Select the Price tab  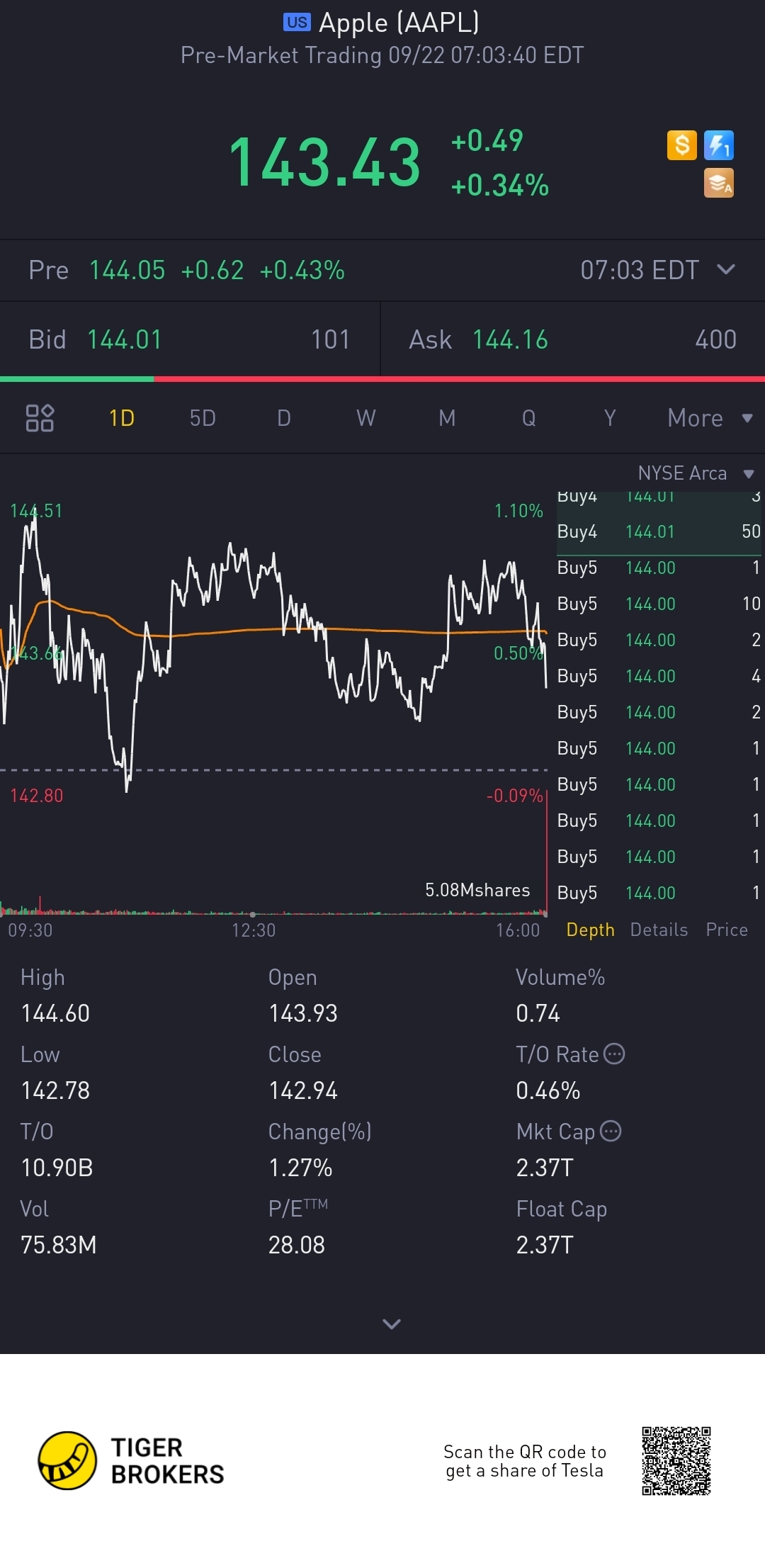tap(727, 930)
